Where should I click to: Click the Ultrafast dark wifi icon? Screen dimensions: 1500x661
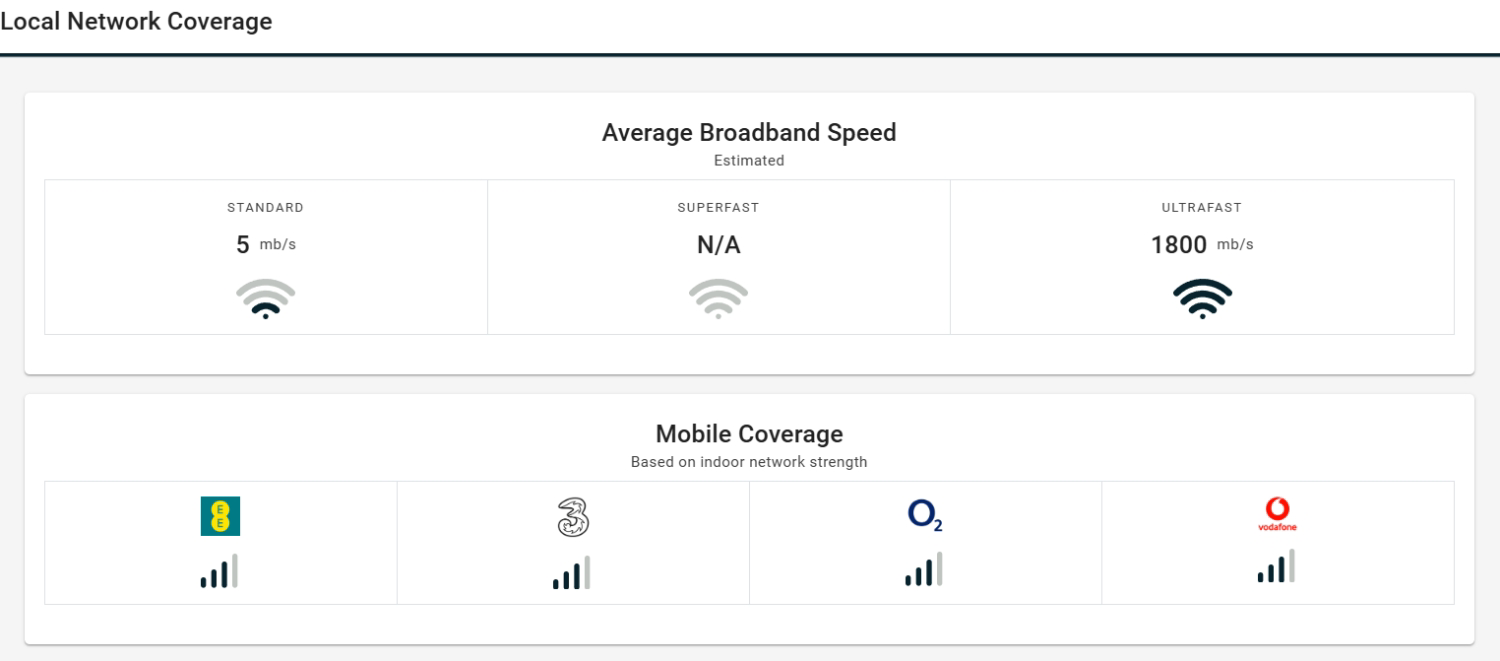point(1202,299)
